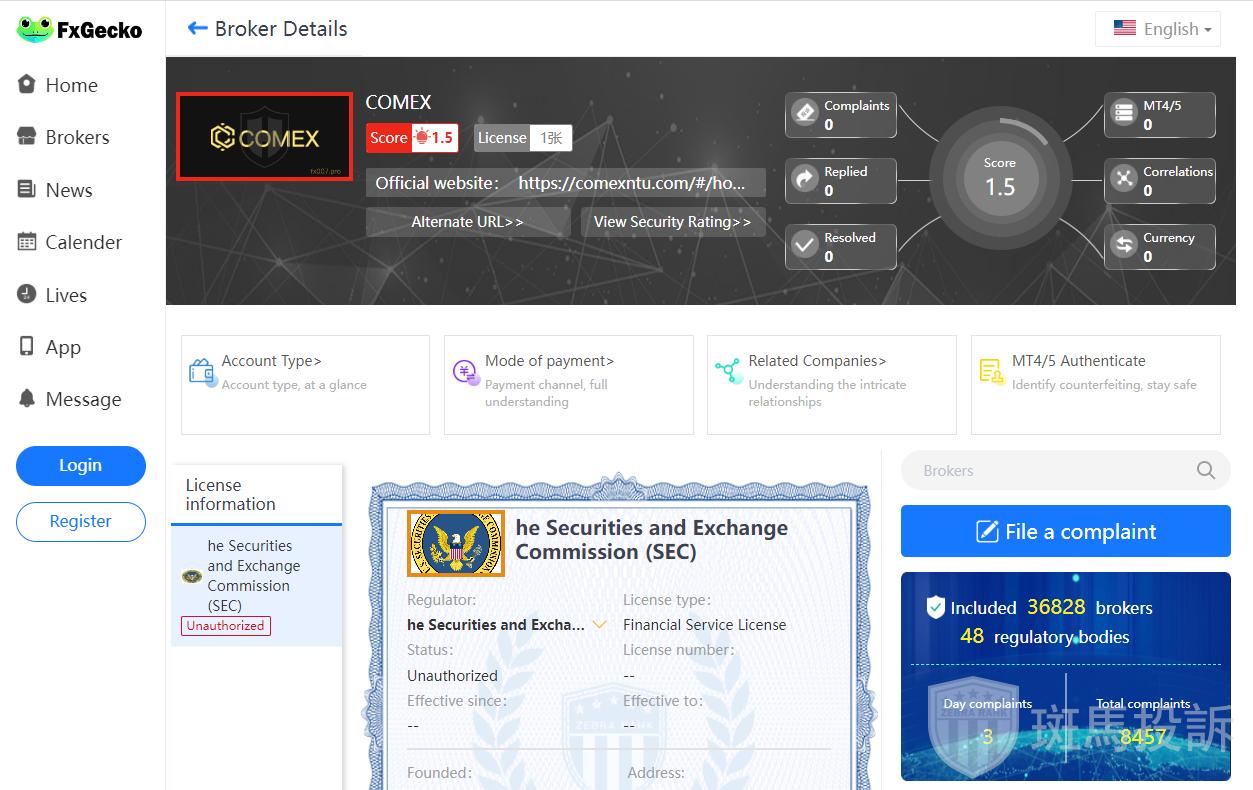Click the Resolved checkmark icon
The width and height of the screenshot is (1253, 790).
coord(805,246)
